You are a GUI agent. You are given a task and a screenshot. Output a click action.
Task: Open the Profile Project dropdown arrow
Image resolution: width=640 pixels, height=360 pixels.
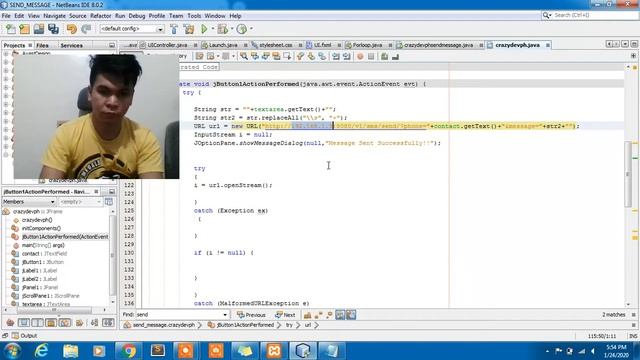pyautogui.click(x=251, y=29)
